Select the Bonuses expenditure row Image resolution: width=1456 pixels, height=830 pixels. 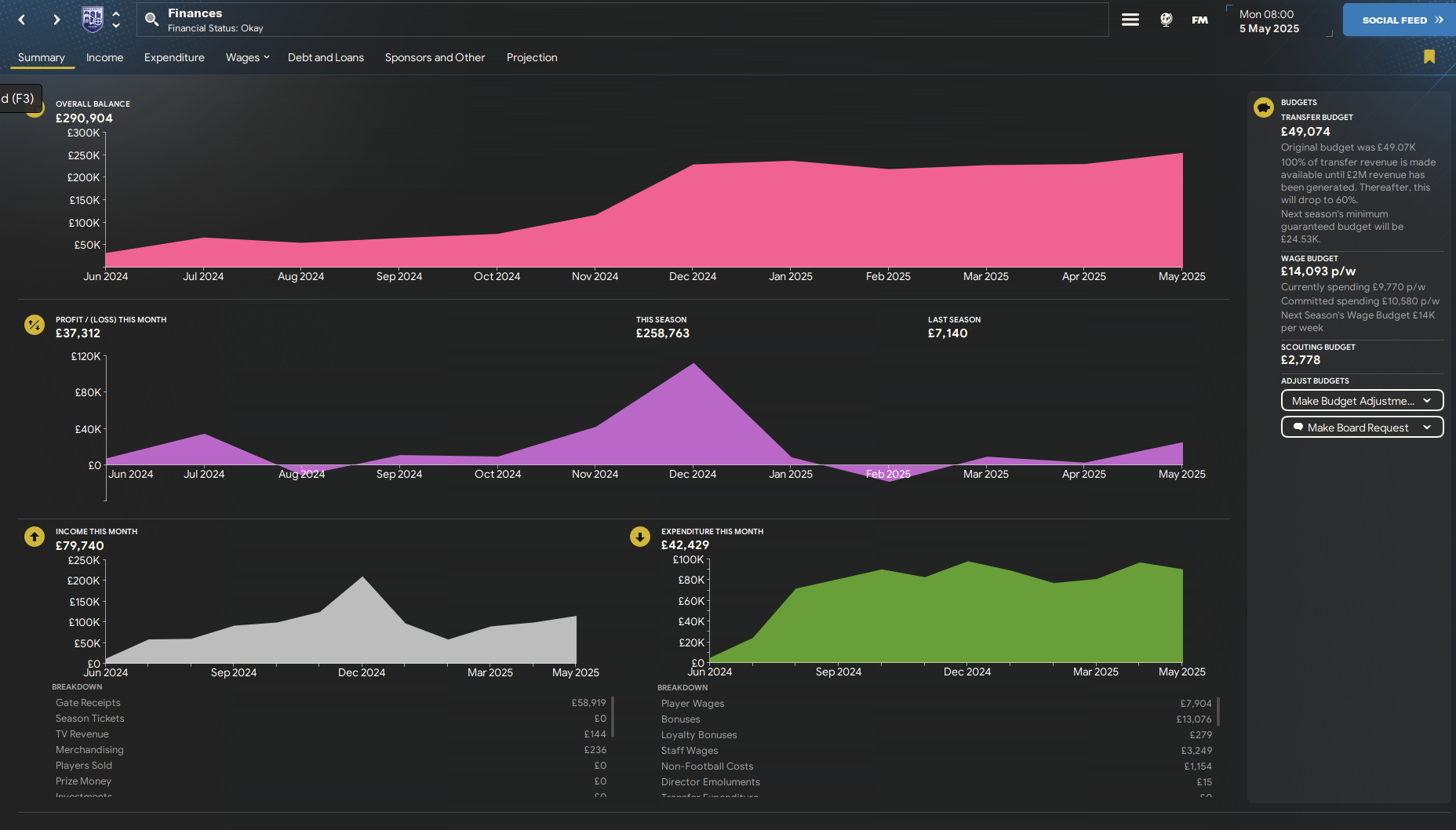click(937, 719)
